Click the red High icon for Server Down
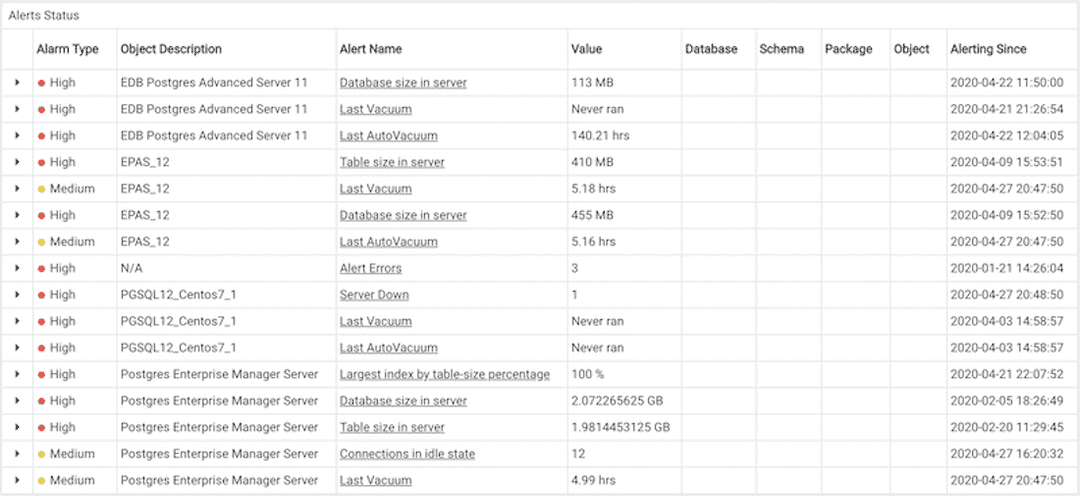The width and height of the screenshot is (1080, 496). [x=42, y=295]
